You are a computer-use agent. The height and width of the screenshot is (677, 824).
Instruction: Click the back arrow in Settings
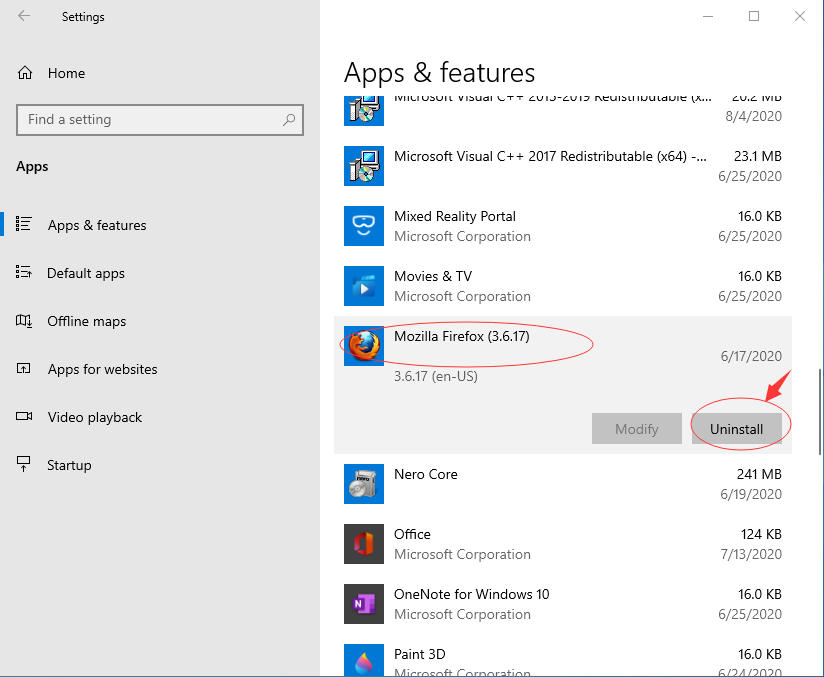tap(24, 16)
